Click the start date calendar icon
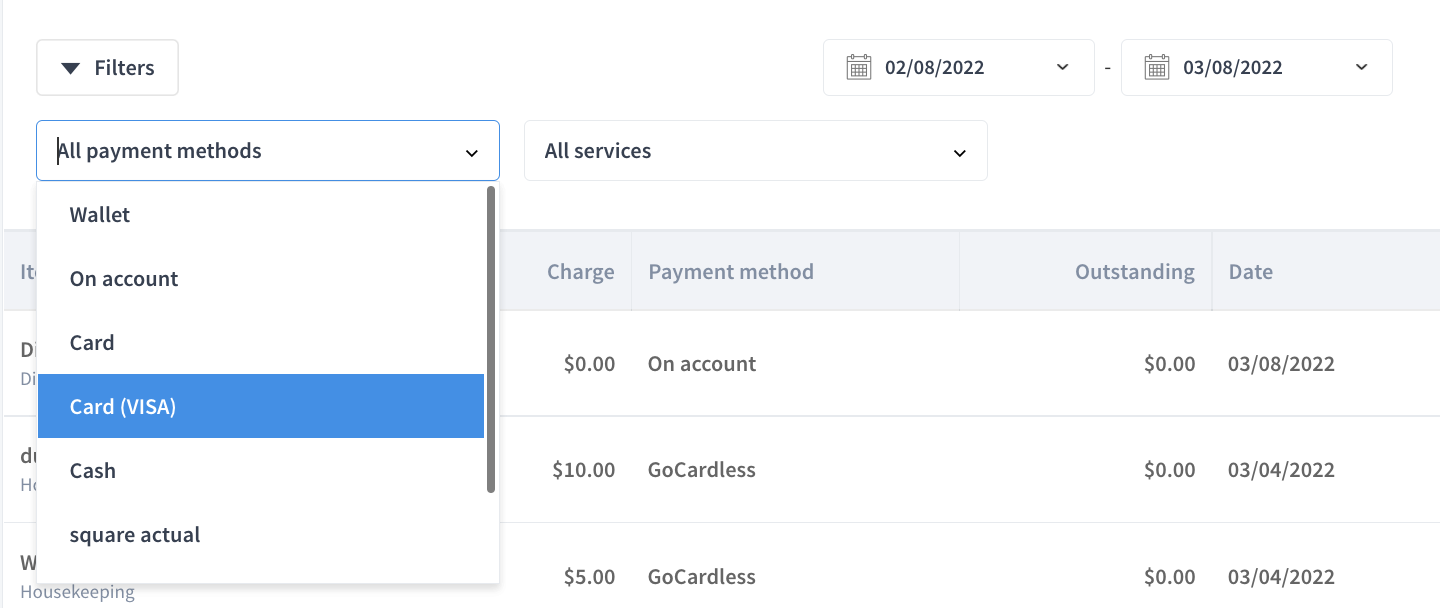This screenshot has width=1440, height=608. pyautogui.click(x=858, y=68)
